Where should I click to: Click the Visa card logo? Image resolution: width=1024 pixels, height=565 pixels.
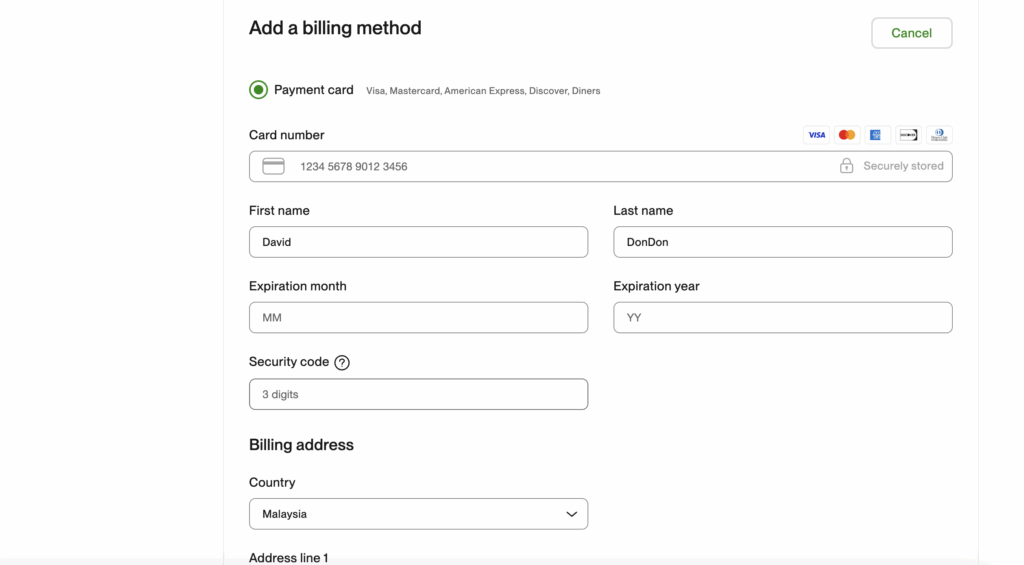point(817,135)
